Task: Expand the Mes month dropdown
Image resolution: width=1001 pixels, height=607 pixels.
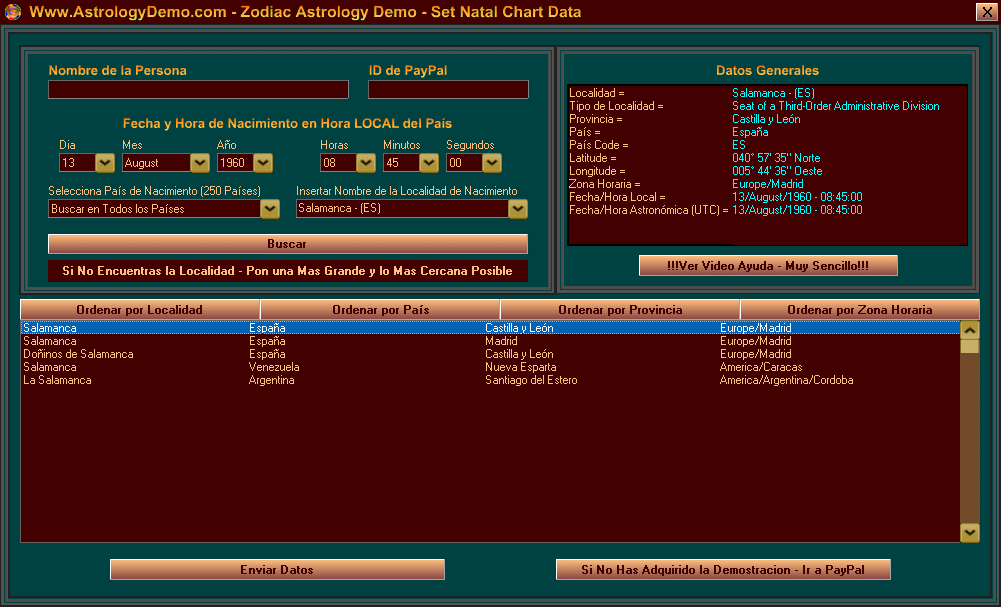Action: (x=200, y=163)
